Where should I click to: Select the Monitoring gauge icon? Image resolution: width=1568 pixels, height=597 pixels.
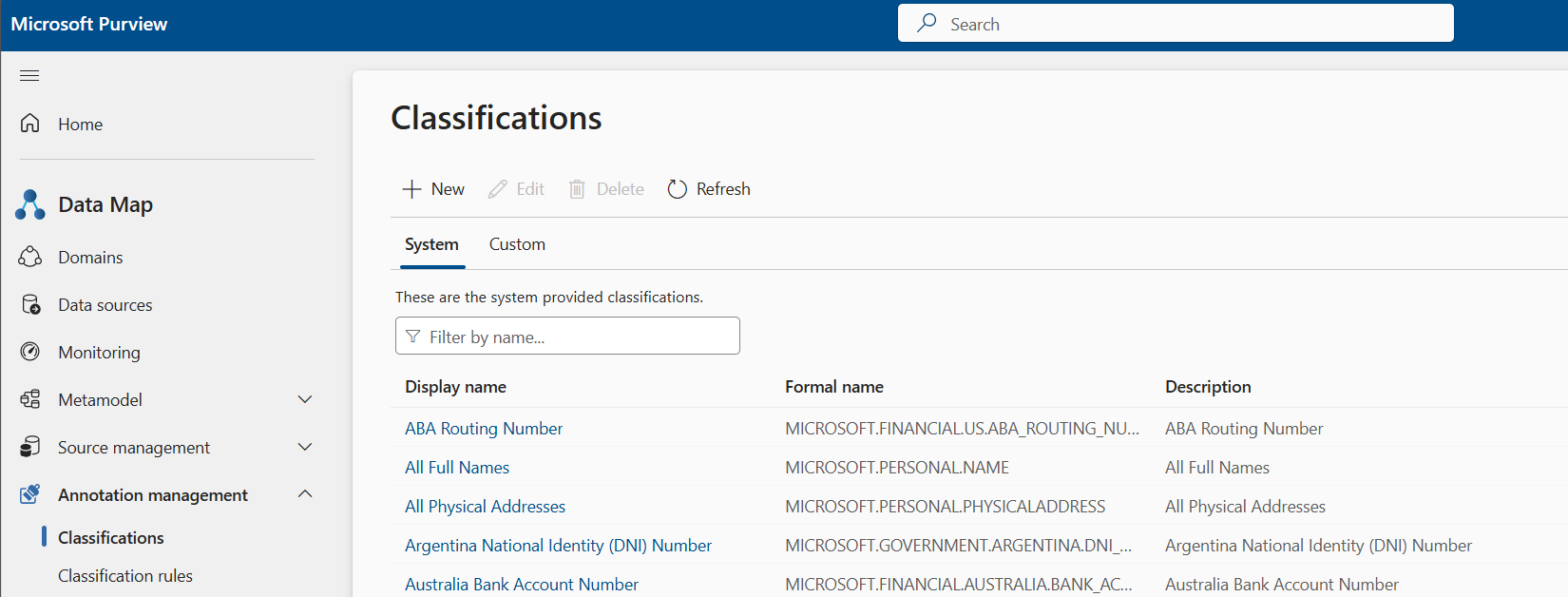click(30, 353)
